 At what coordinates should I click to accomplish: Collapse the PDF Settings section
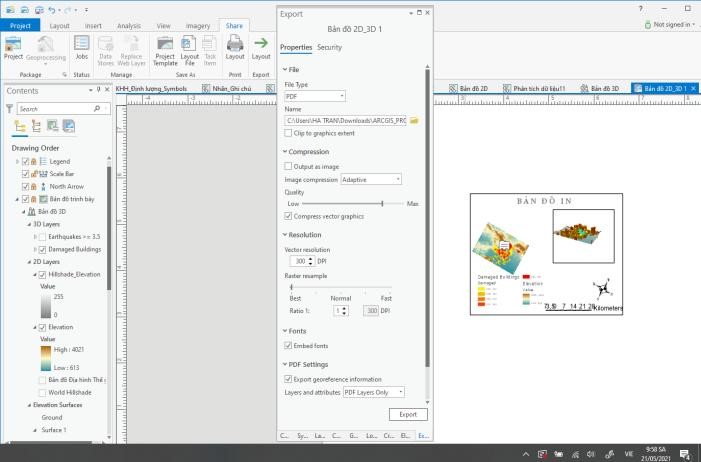click(285, 365)
